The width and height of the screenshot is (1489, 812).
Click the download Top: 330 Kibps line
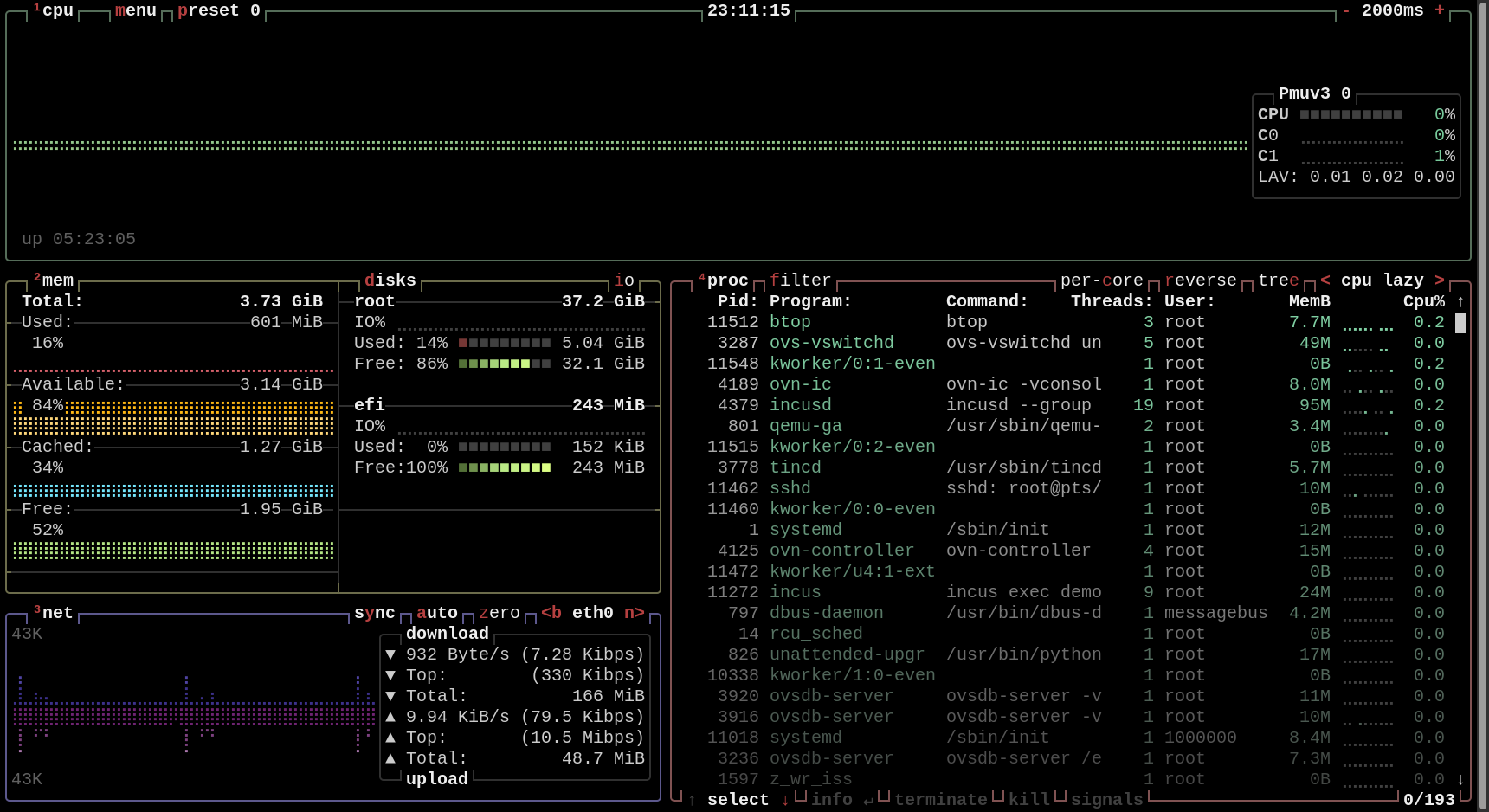[x=515, y=675]
